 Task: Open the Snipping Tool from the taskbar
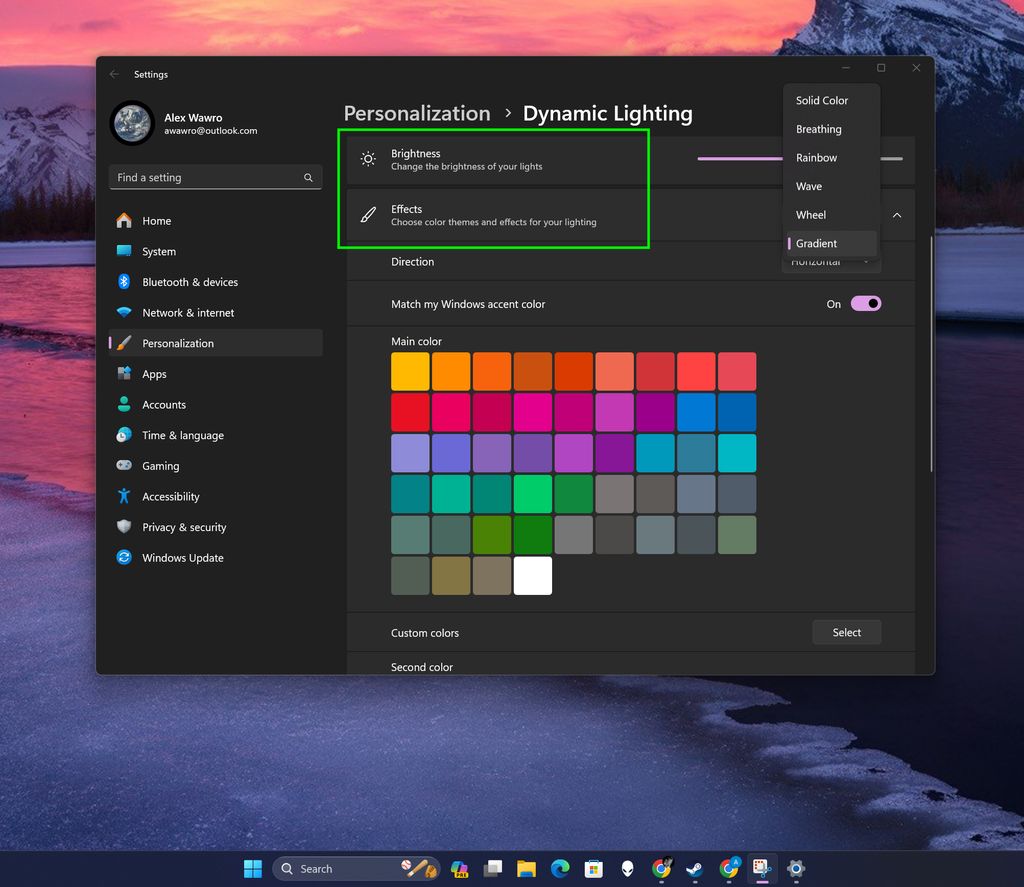point(761,868)
